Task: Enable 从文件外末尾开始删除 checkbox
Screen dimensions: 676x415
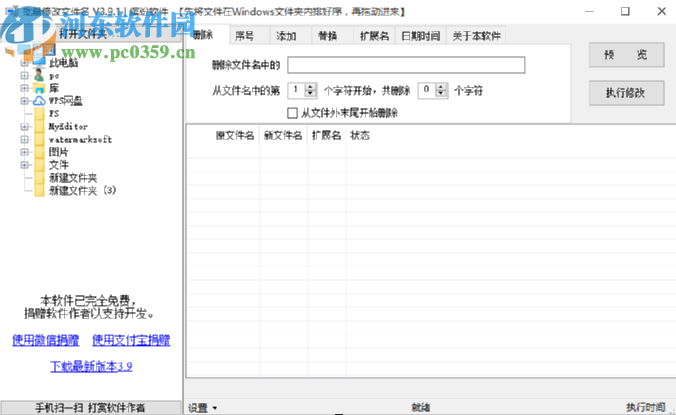Action: (292, 113)
